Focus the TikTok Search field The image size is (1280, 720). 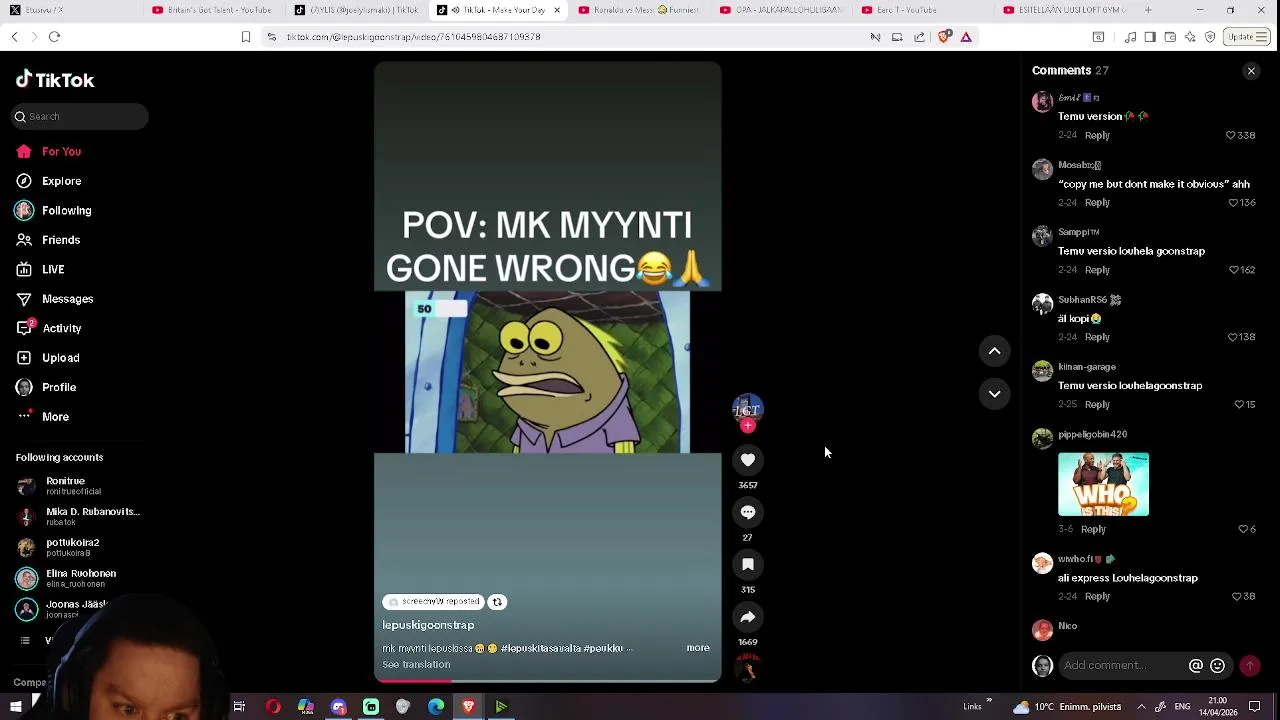[x=81, y=117]
